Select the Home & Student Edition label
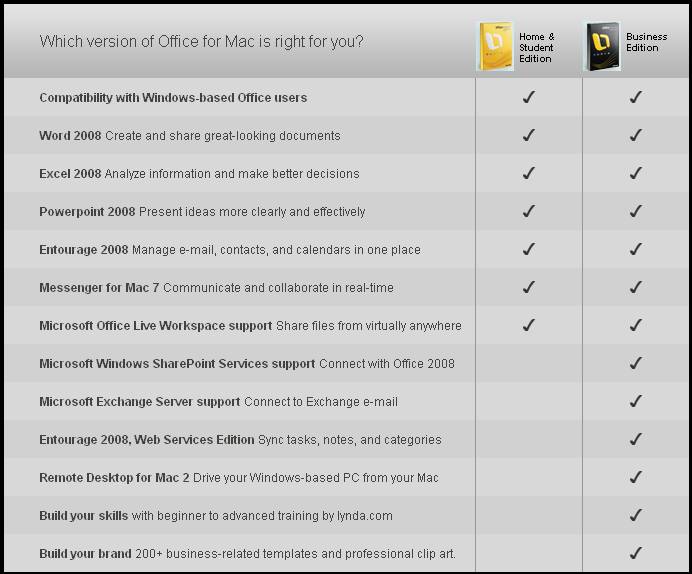Image resolution: width=692 pixels, height=574 pixels. (536, 48)
